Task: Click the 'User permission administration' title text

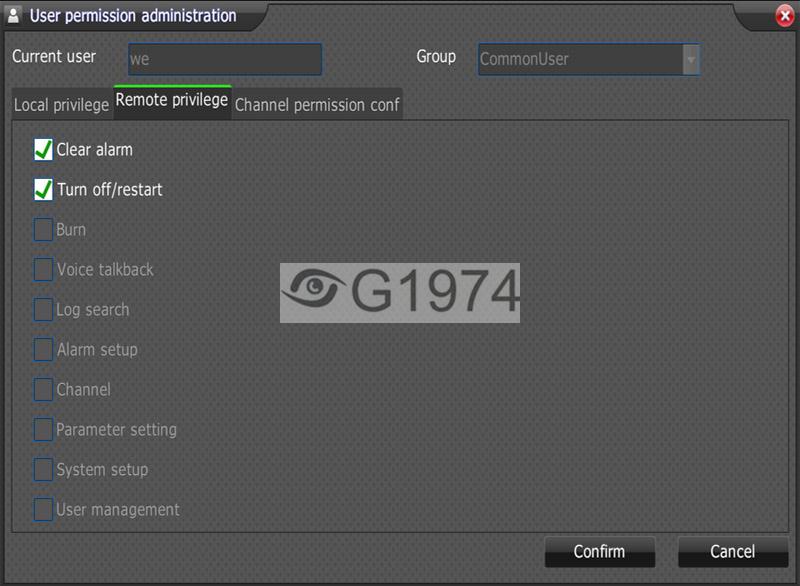Action: [x=133, y=16]
